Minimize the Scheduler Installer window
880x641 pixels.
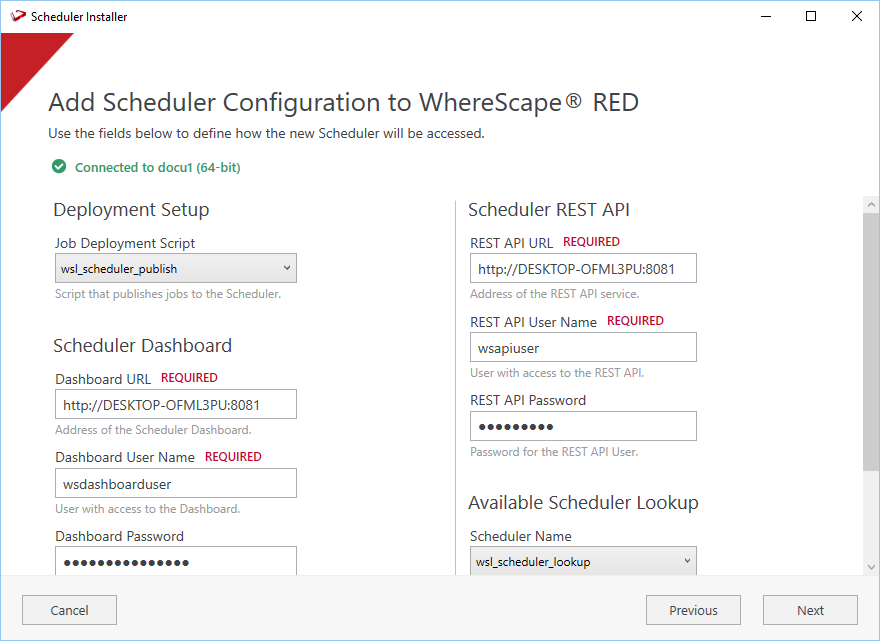coord(765,16)
